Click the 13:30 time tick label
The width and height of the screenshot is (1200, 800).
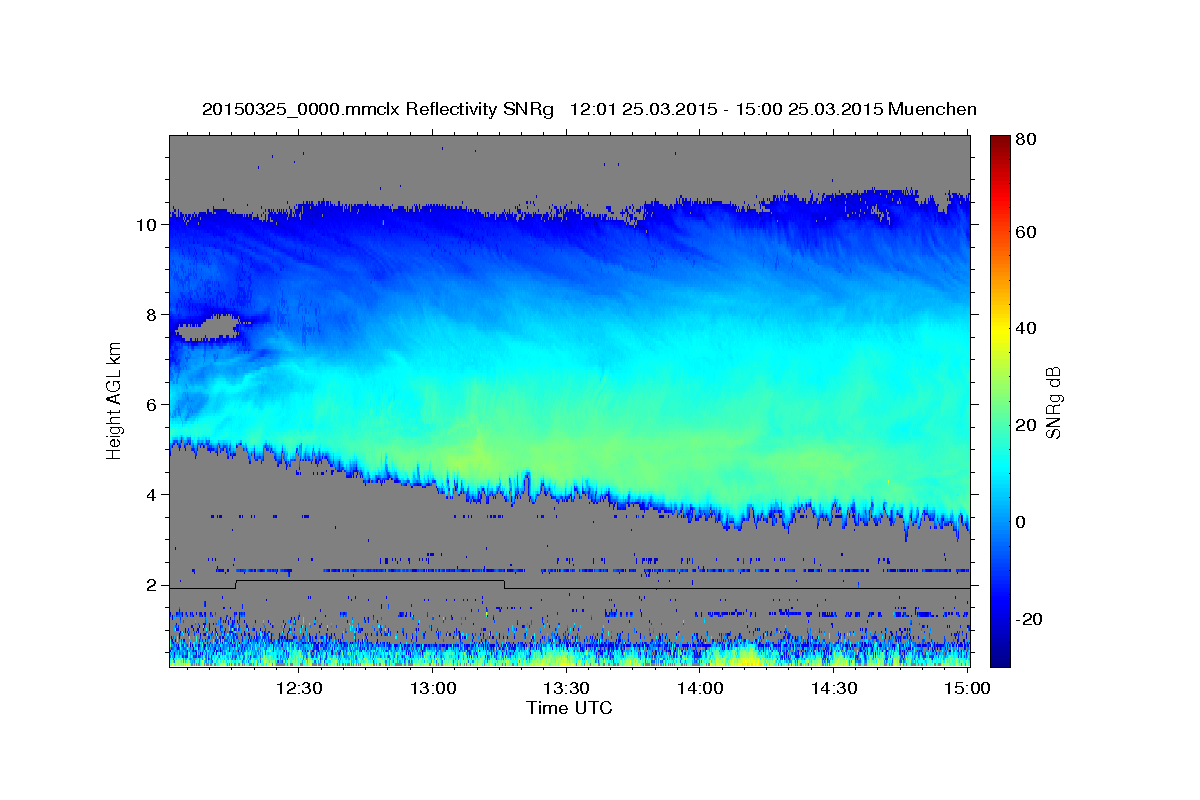pos(566,688)
